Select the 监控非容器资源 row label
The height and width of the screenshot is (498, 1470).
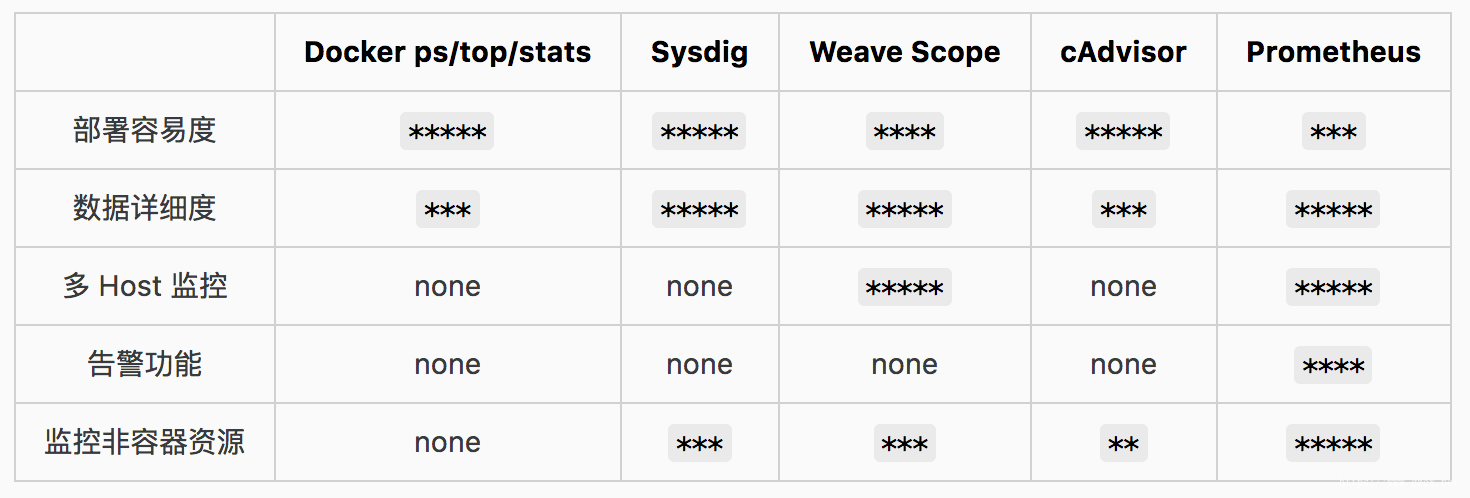(x=145, y=442)
